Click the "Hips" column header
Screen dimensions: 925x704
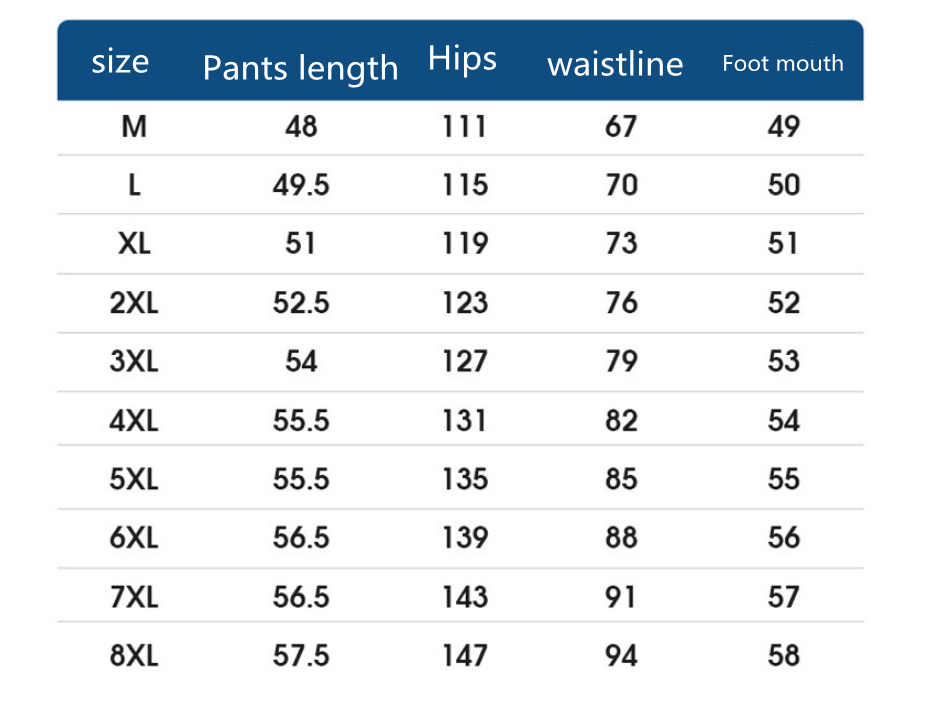tap(463, 58)
